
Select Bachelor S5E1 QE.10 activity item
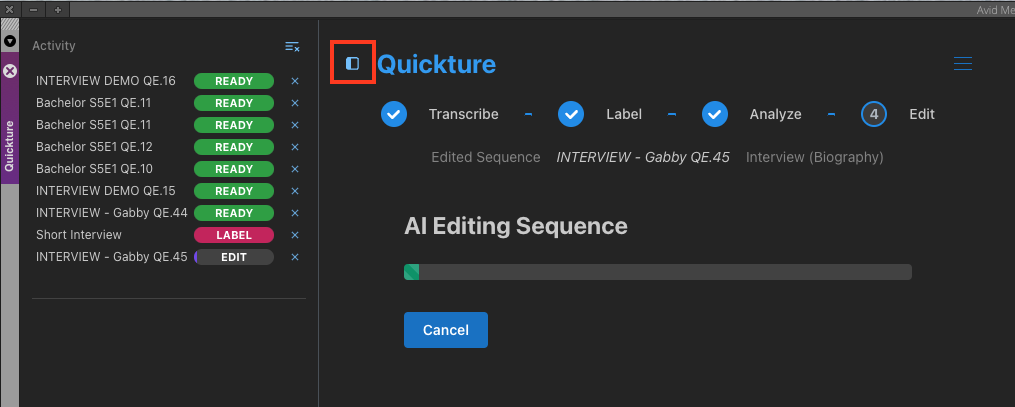[95, 170]
